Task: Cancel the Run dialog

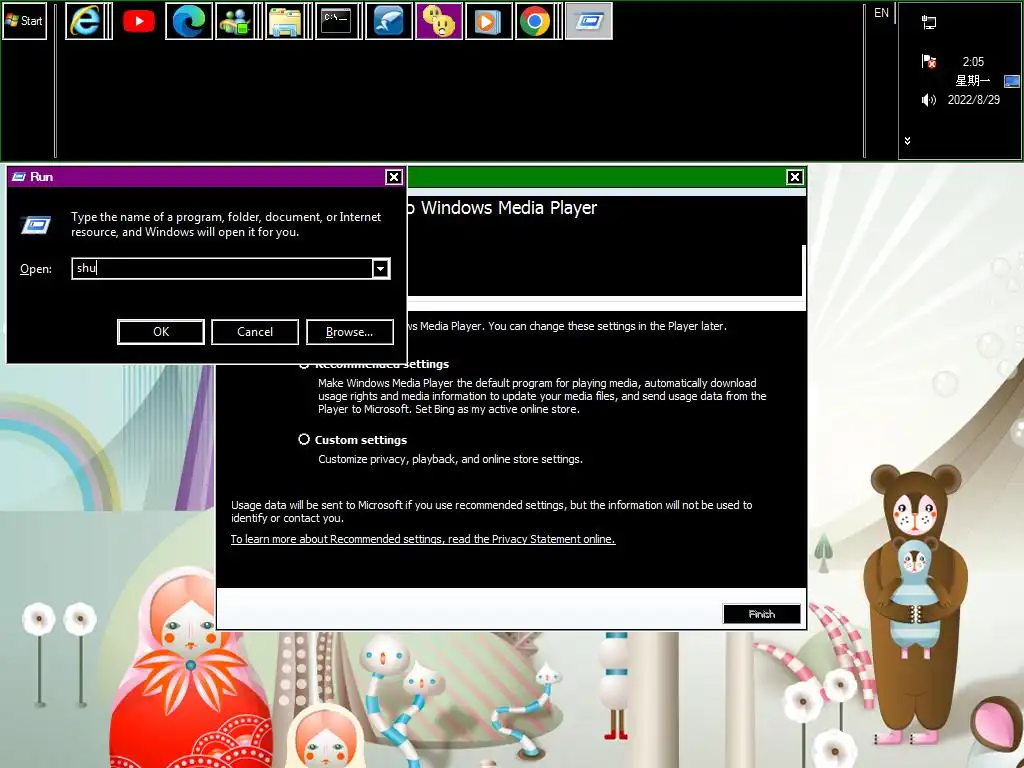Action: (255, 332)
